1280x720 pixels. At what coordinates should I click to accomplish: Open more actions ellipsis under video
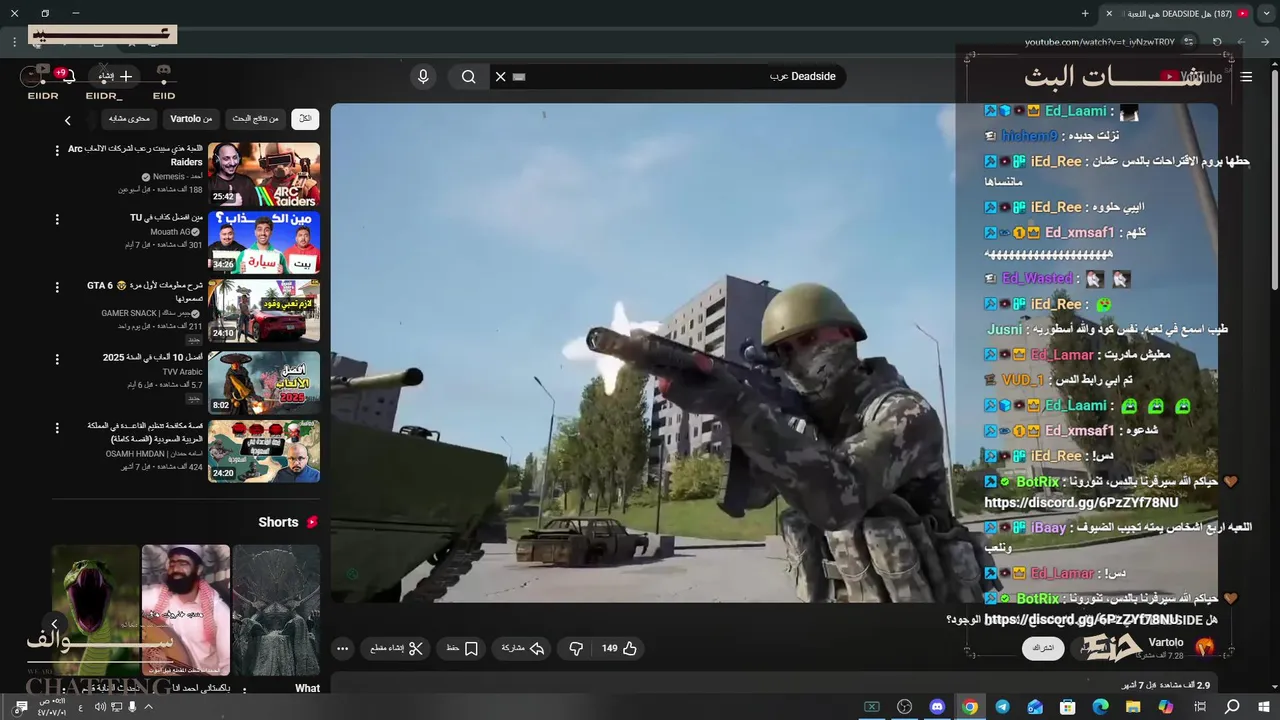[x=343, y=648]
